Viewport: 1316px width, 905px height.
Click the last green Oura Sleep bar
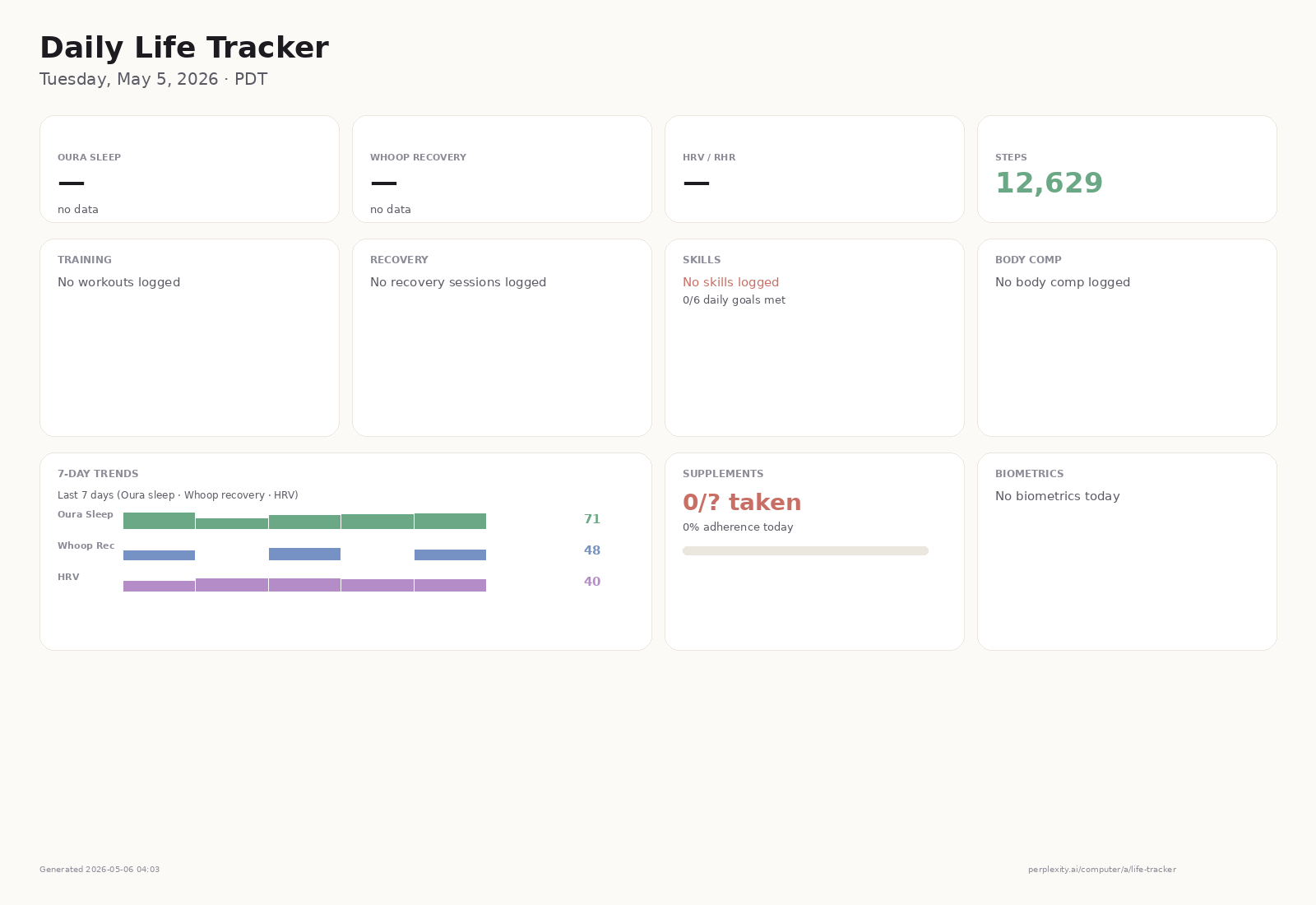[x=450, y=521]
